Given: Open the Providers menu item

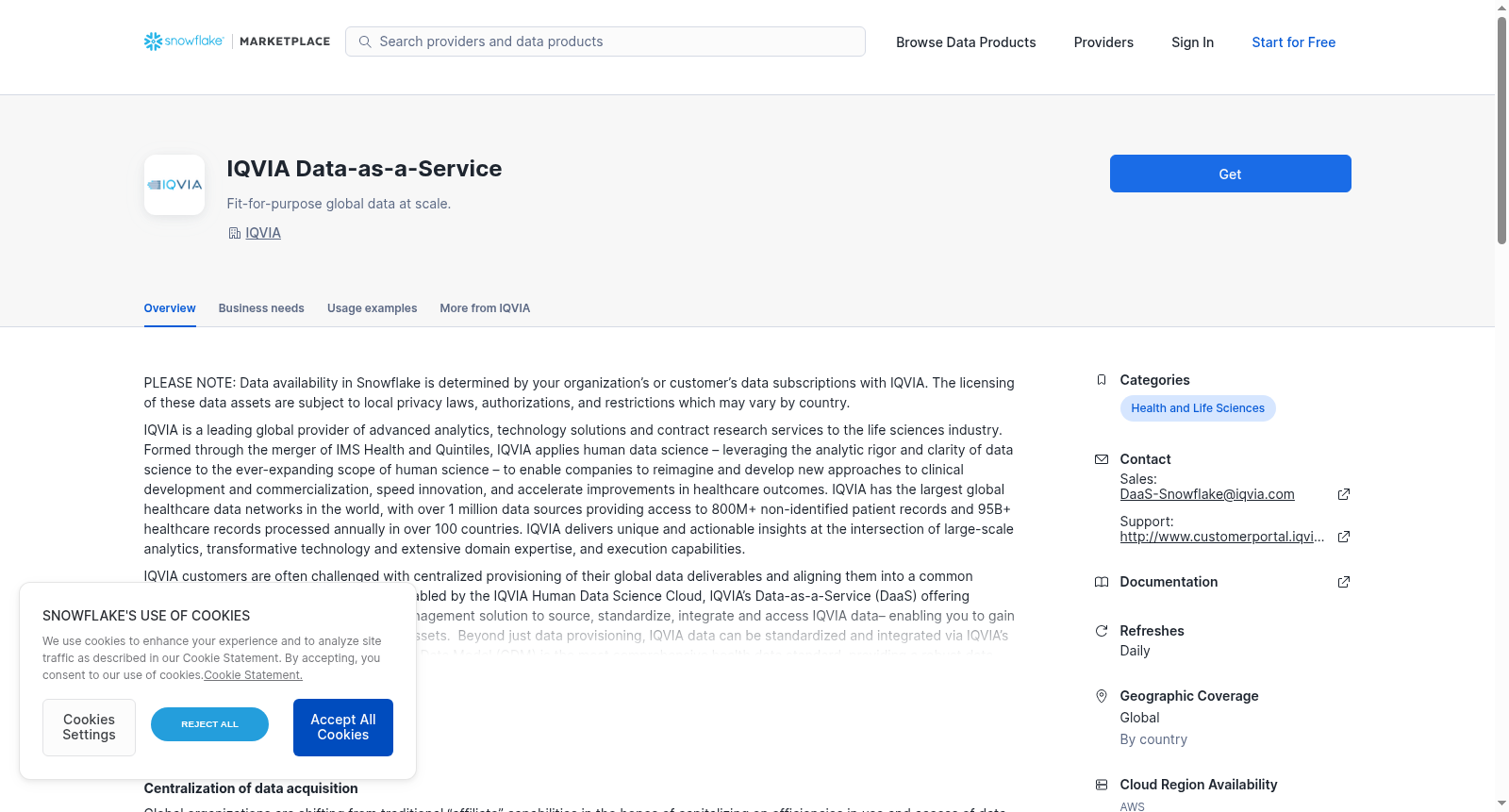Looking at the screenshot, I should 1103,42.
